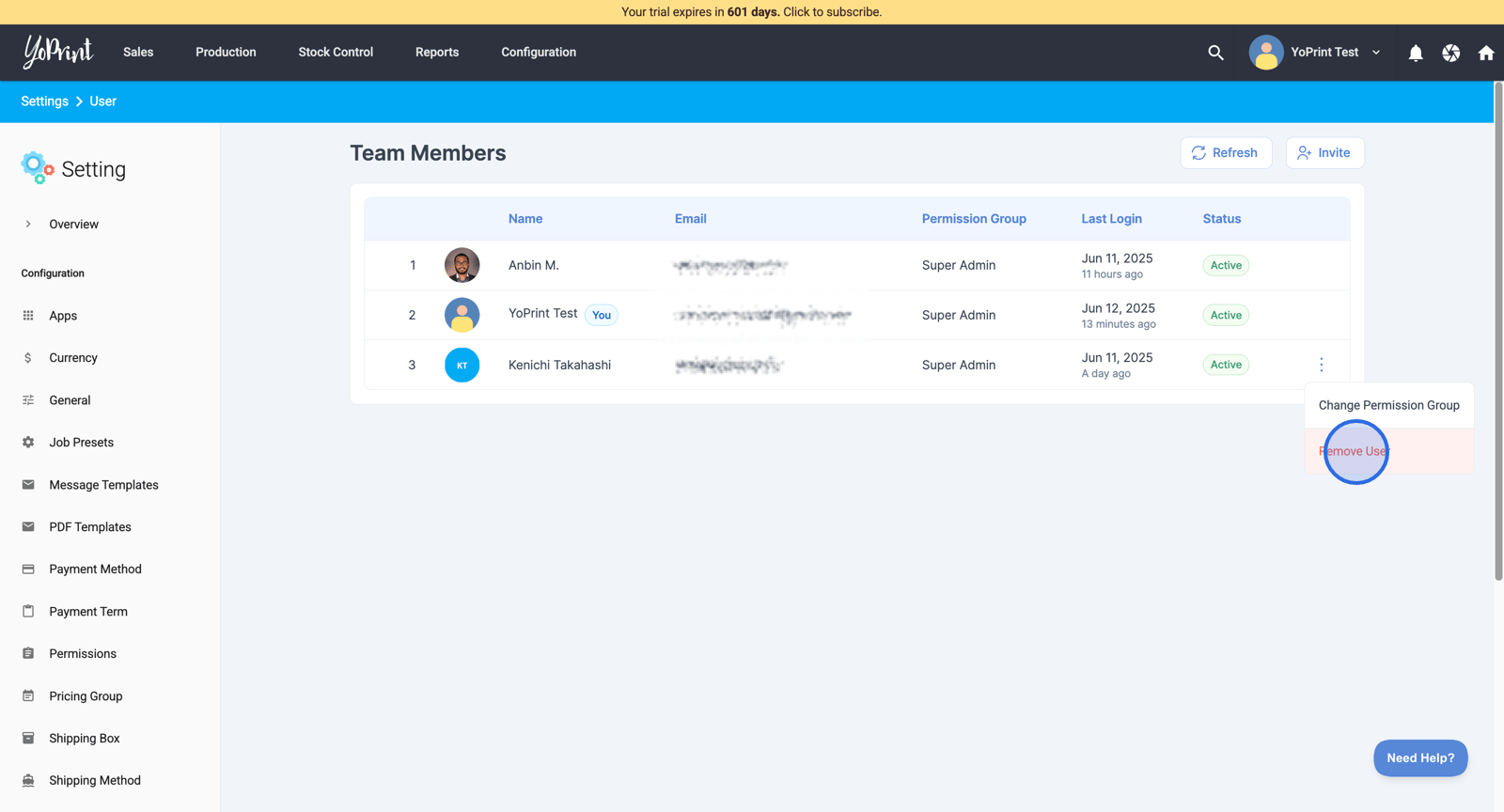Click the Last Login column header
The width and height of the screenshot is (1504, 812).
(1111, 219)
